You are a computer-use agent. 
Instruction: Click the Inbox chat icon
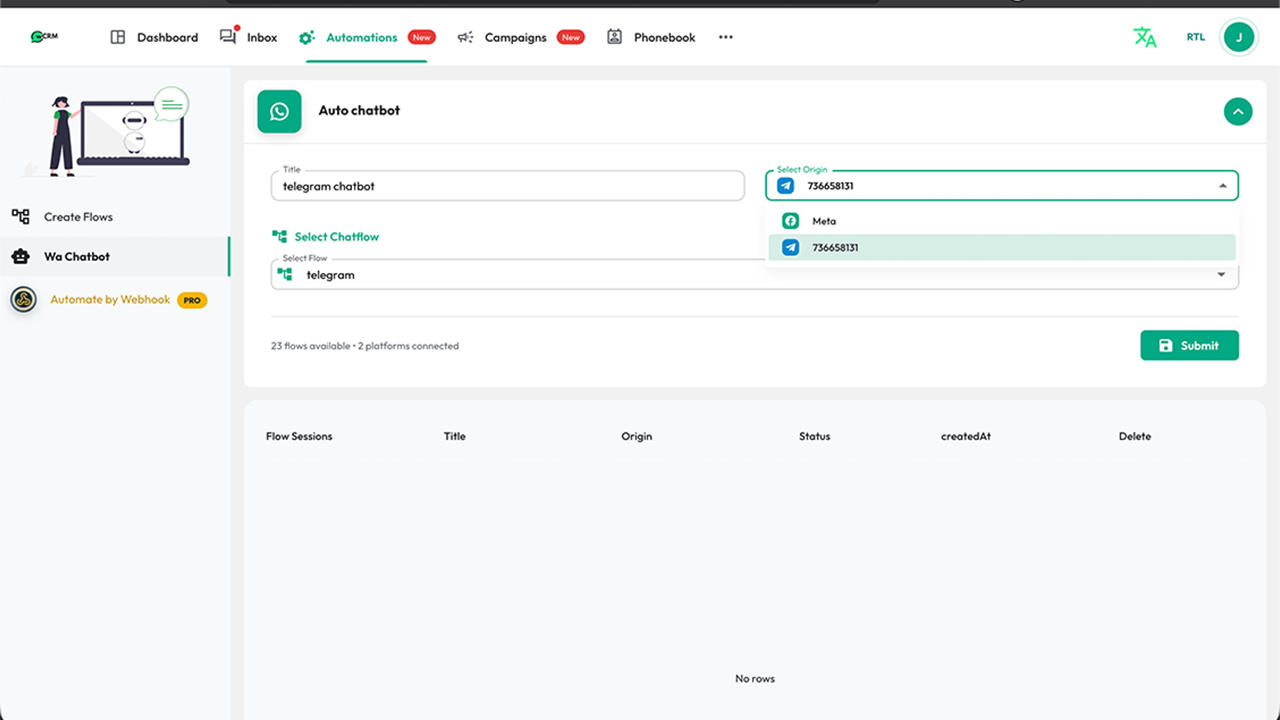228,37
